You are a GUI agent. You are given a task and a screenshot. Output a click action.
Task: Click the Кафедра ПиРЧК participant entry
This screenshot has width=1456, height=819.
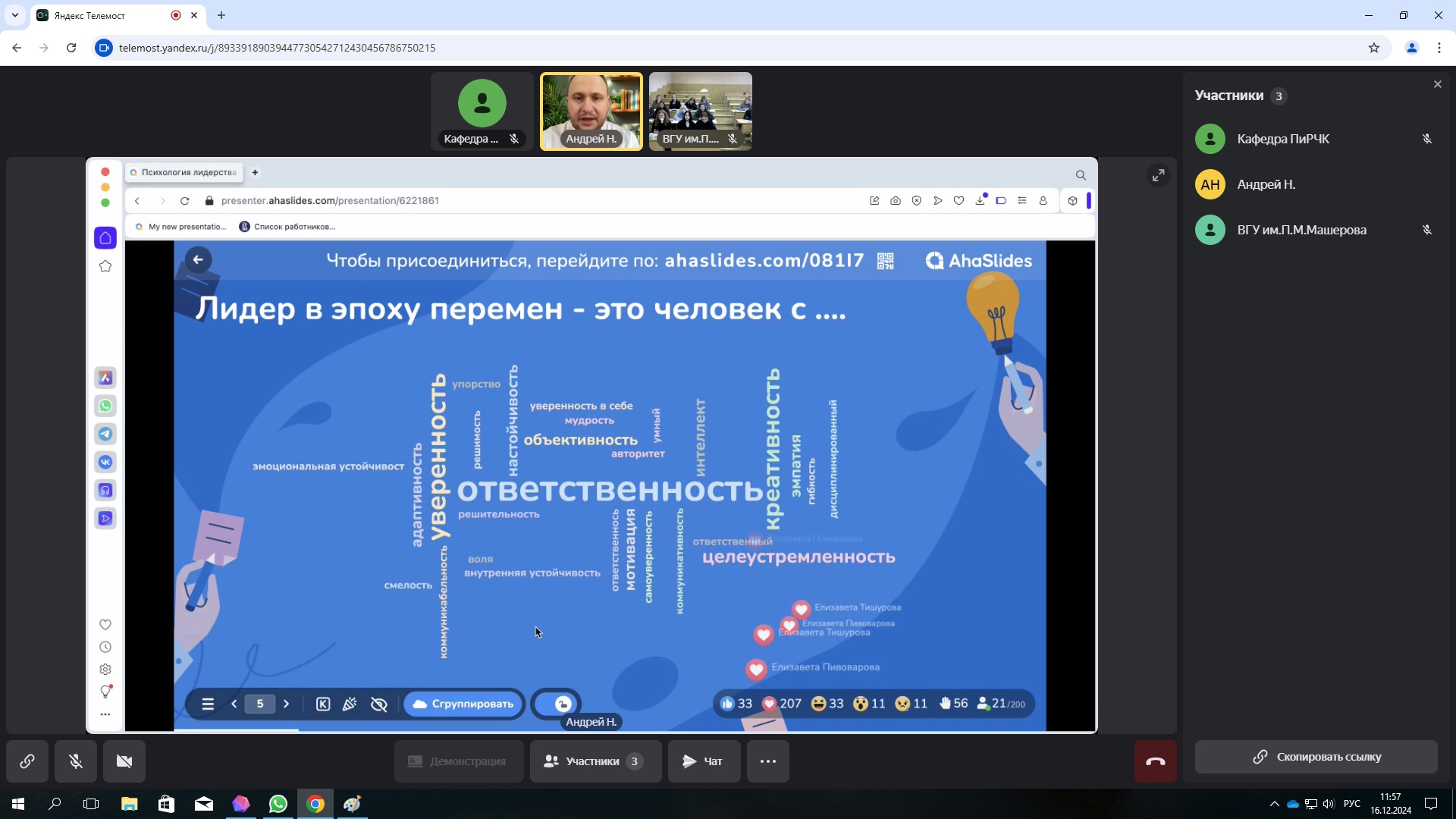pyautogui.click(x=1283, y=139)
